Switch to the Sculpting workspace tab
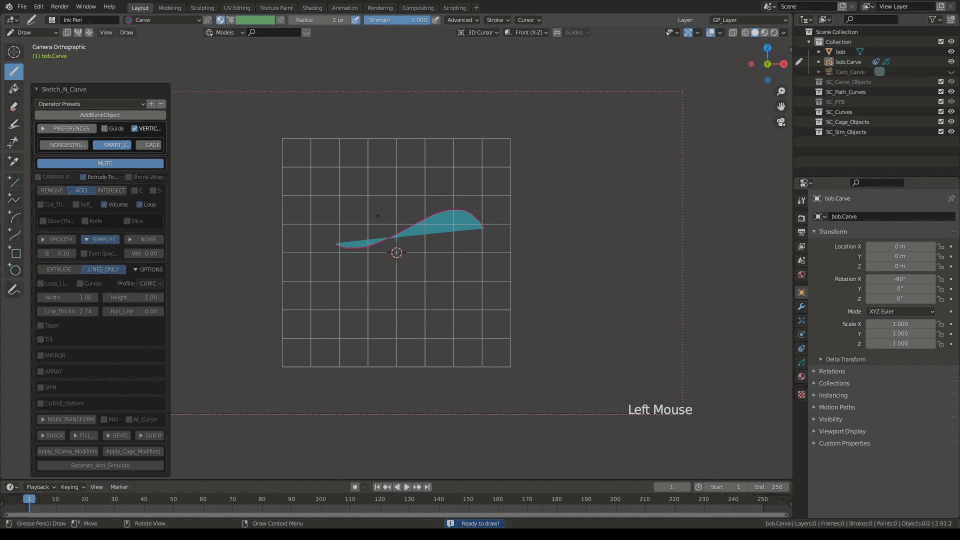This screenshot has width=960, height=540. point(202,7)
